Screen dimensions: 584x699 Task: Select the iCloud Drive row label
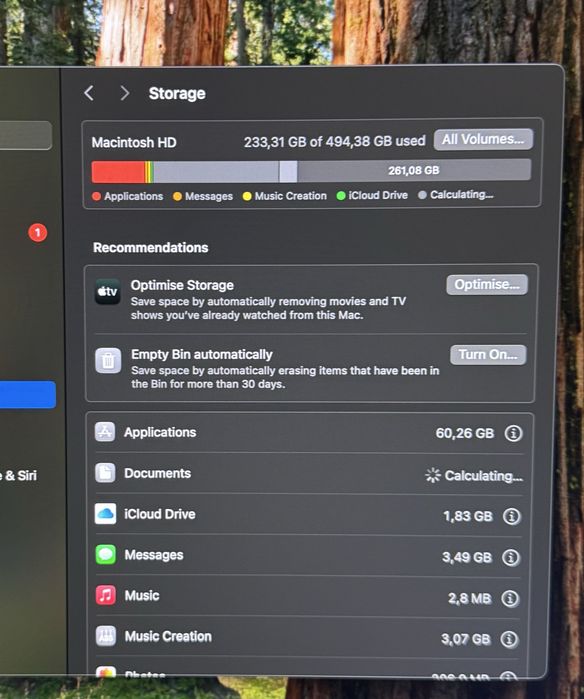pyautogui.click(x=160, y=514)
